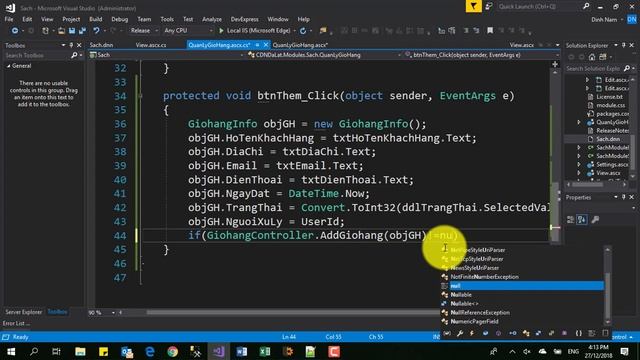The image size is (640, 360).
Task: Click the editor horizontal scrollbar
Action: [293, 313]
